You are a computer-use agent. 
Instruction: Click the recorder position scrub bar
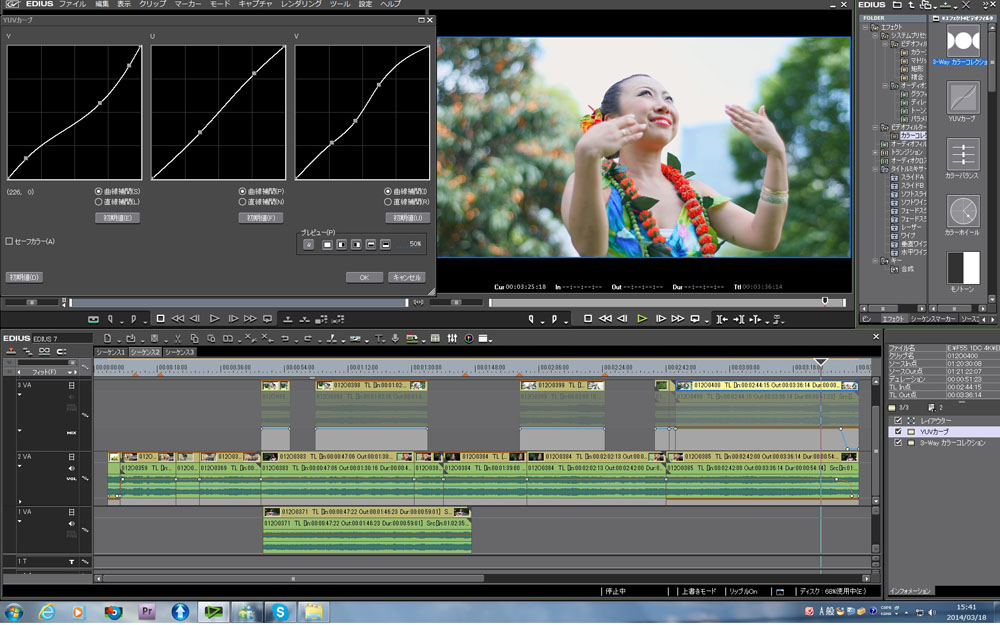[x=667, y=302]
